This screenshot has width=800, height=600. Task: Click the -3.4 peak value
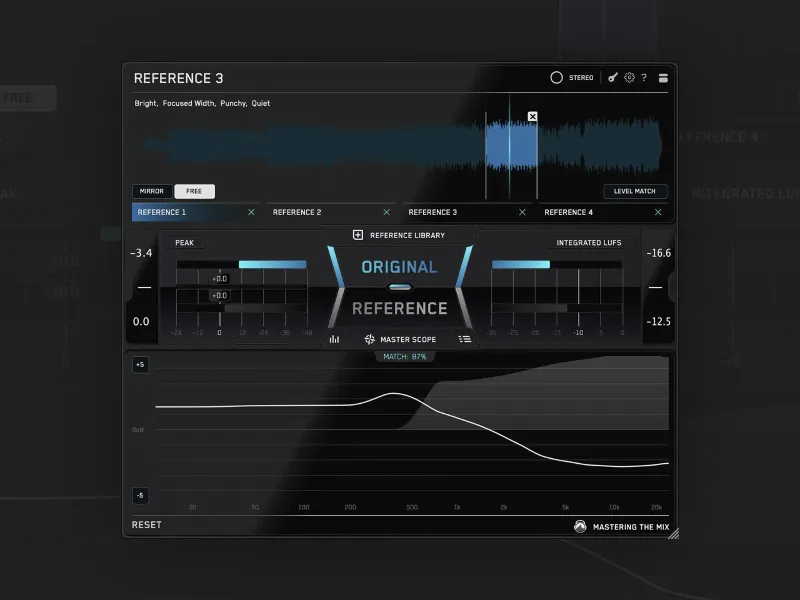(x=141, y=253)
